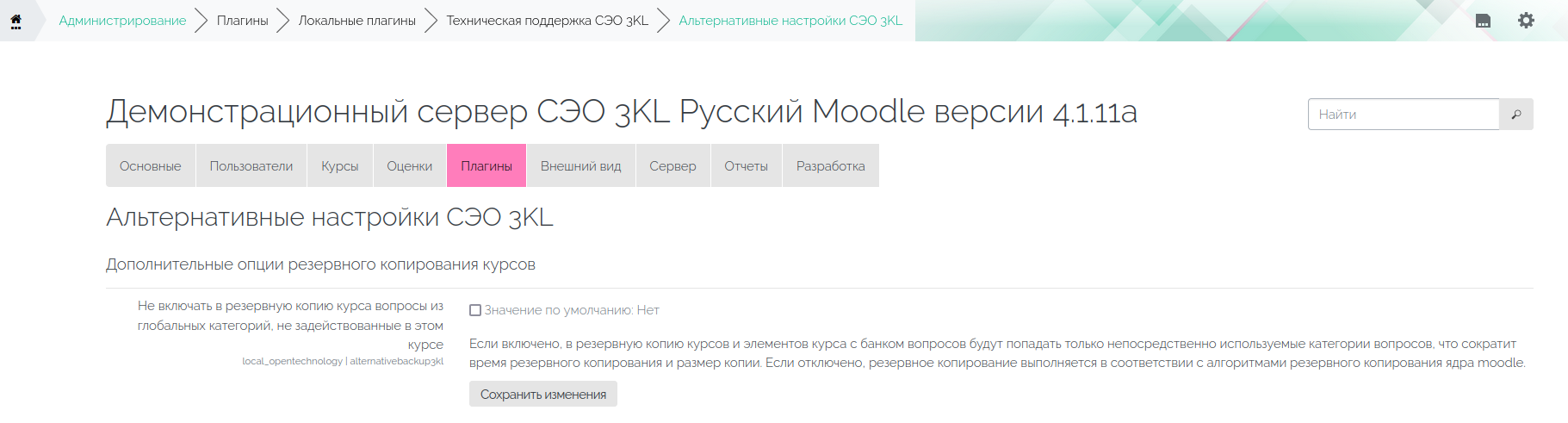
Task: Open the settings gear icon
Action: 1526,20
